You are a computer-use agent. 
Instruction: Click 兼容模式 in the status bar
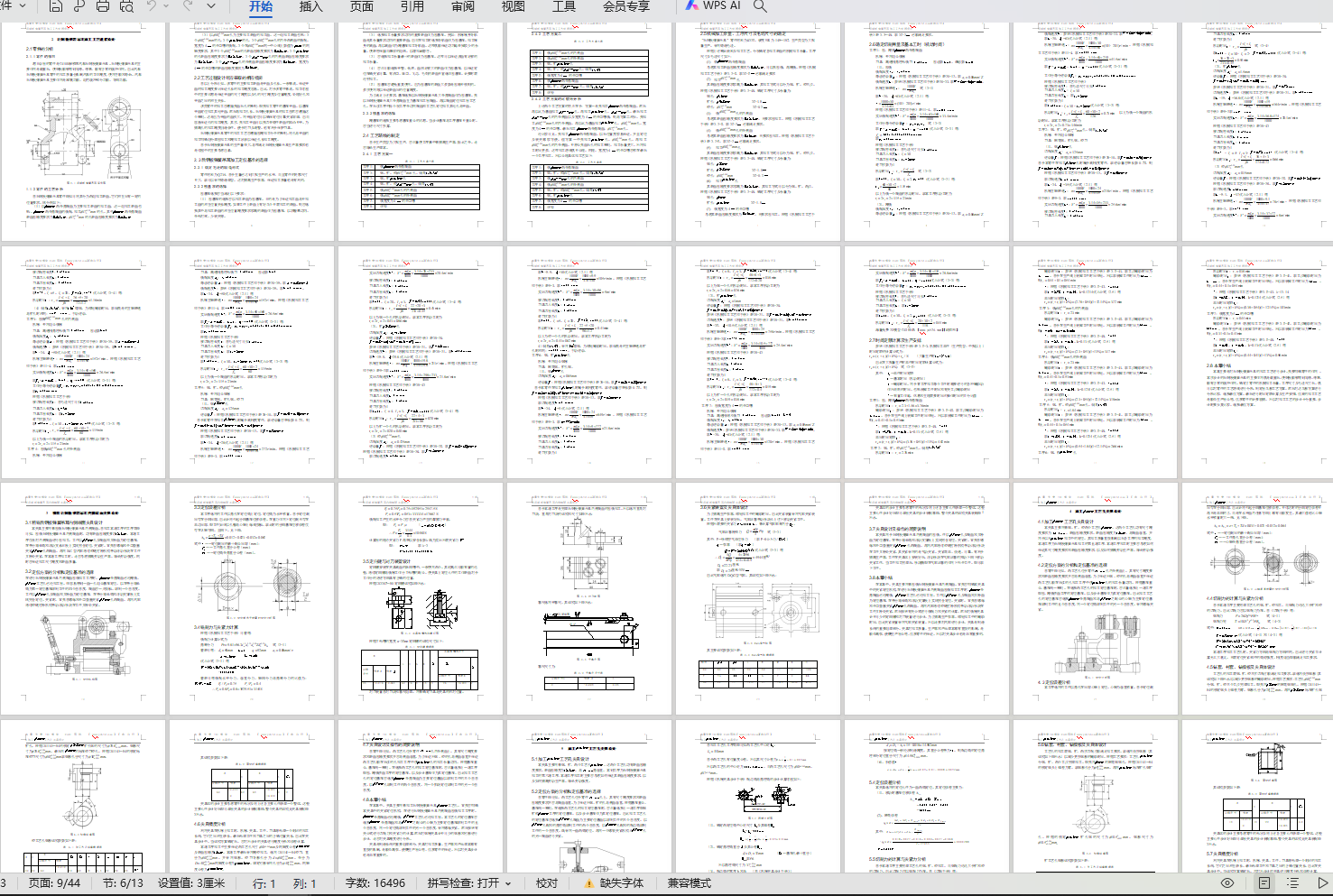click(x=690, y=883)
